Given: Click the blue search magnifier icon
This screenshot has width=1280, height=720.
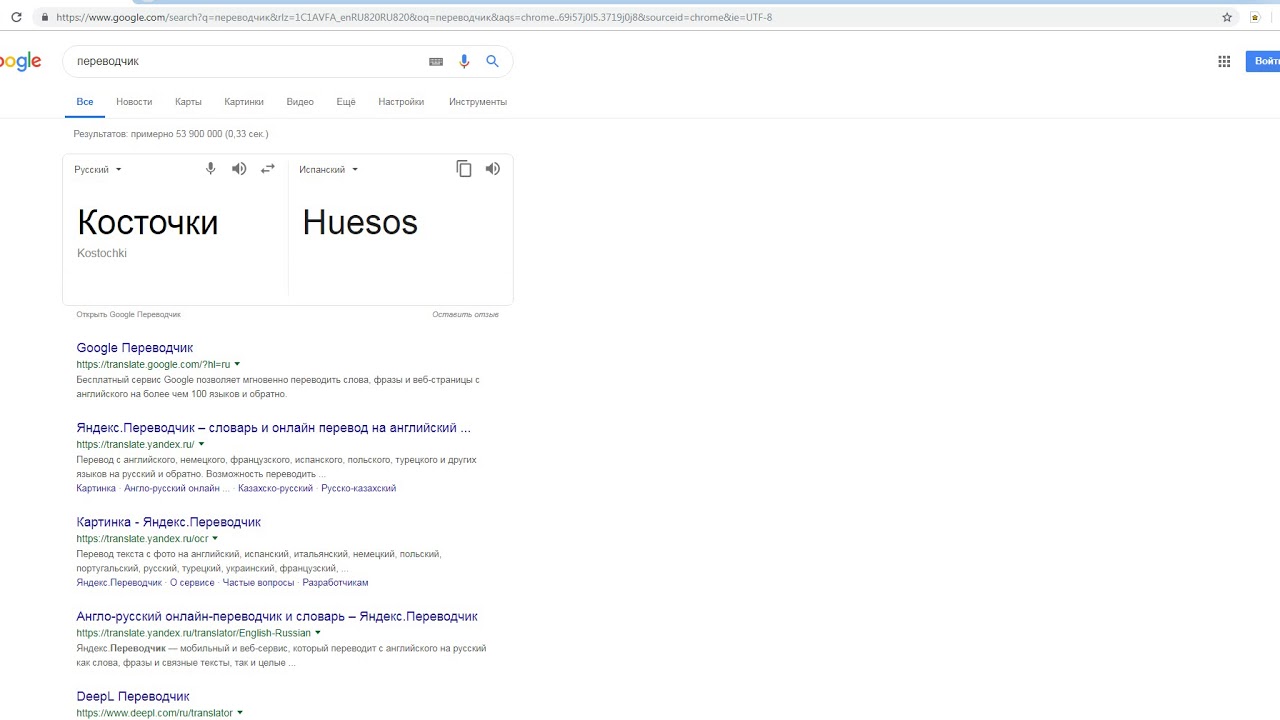Looking at the screenshot, I should [492, 61].
